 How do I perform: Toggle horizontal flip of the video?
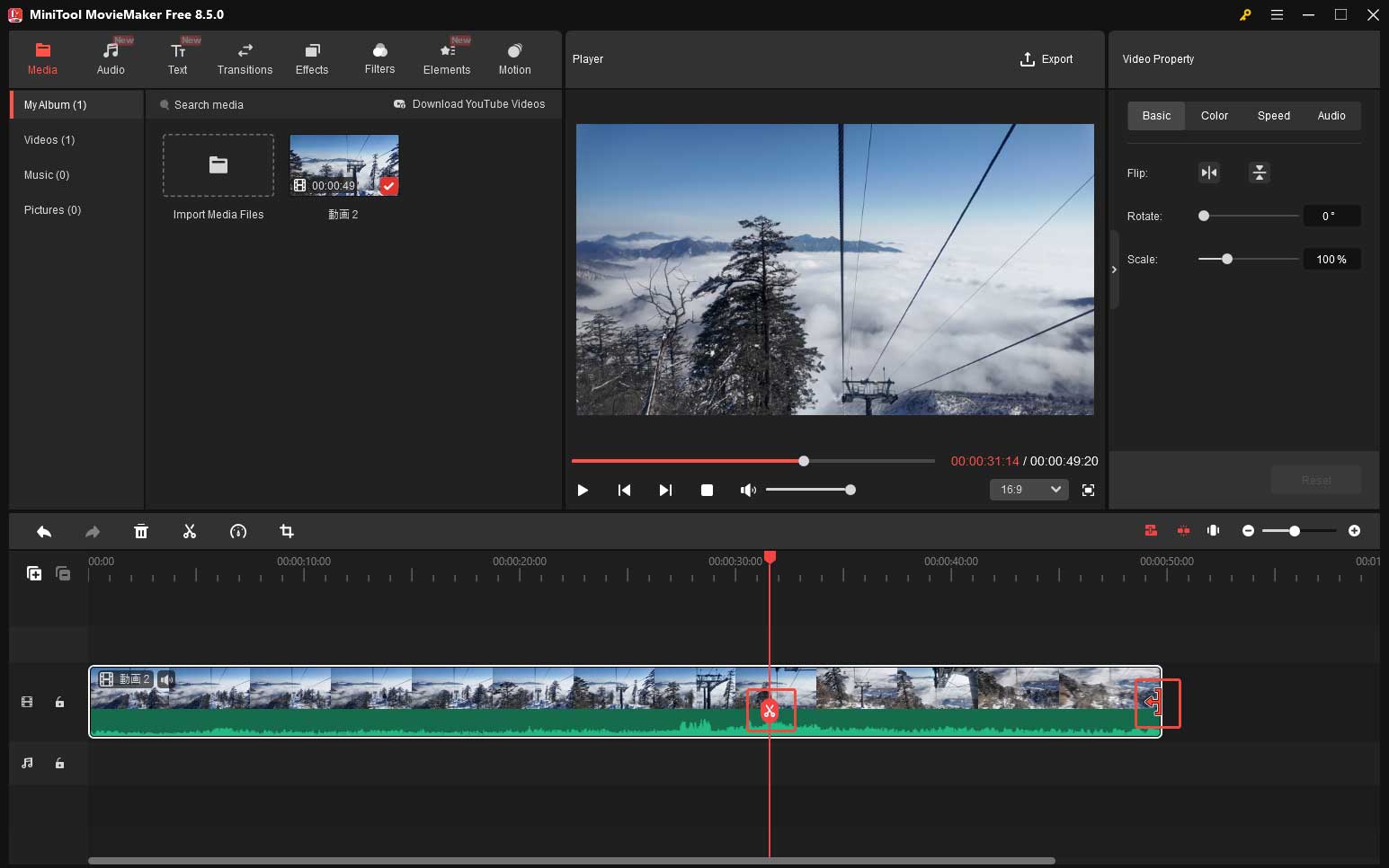pyautogui.click(x=1208, y=173)
